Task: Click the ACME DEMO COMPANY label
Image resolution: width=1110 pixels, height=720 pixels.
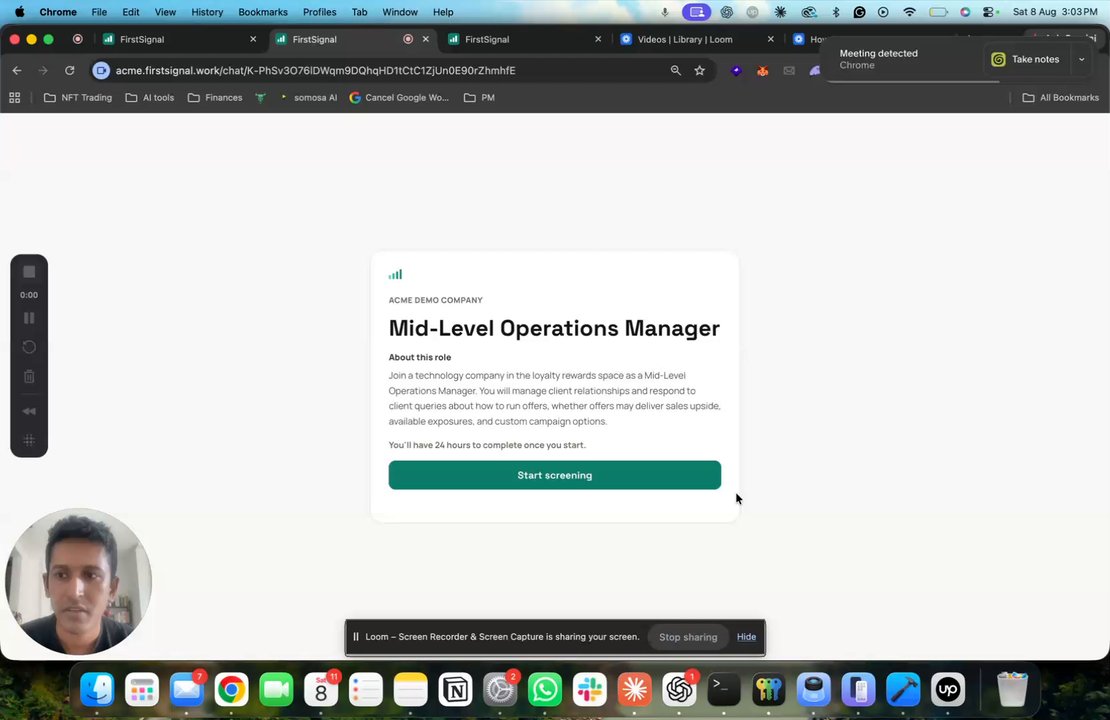Action: click(x=435, y=300)
